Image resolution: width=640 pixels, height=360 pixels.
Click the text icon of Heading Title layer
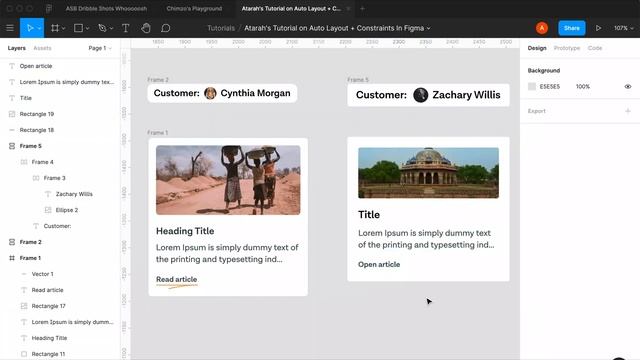[x=24, y=338]
